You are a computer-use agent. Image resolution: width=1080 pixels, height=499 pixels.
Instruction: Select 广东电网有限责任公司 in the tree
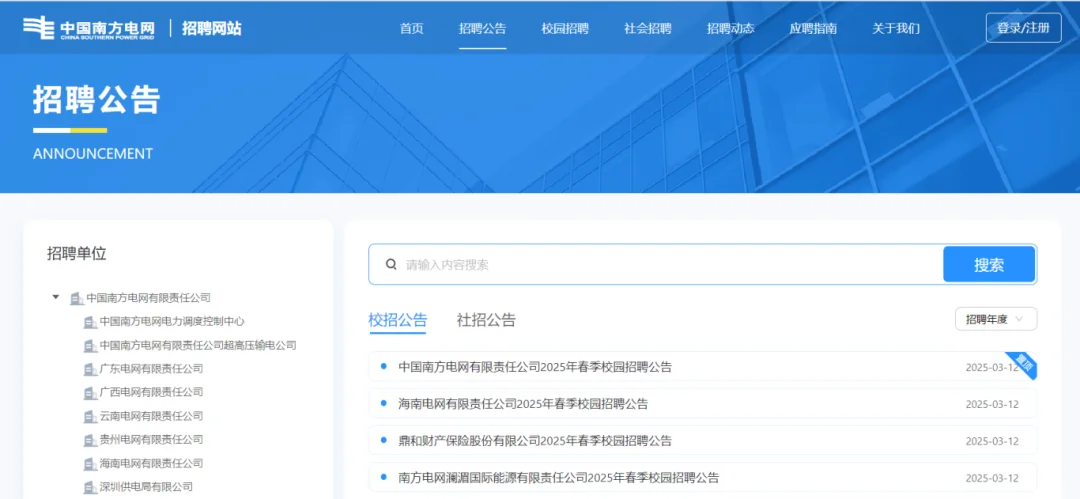coord(152,369)
